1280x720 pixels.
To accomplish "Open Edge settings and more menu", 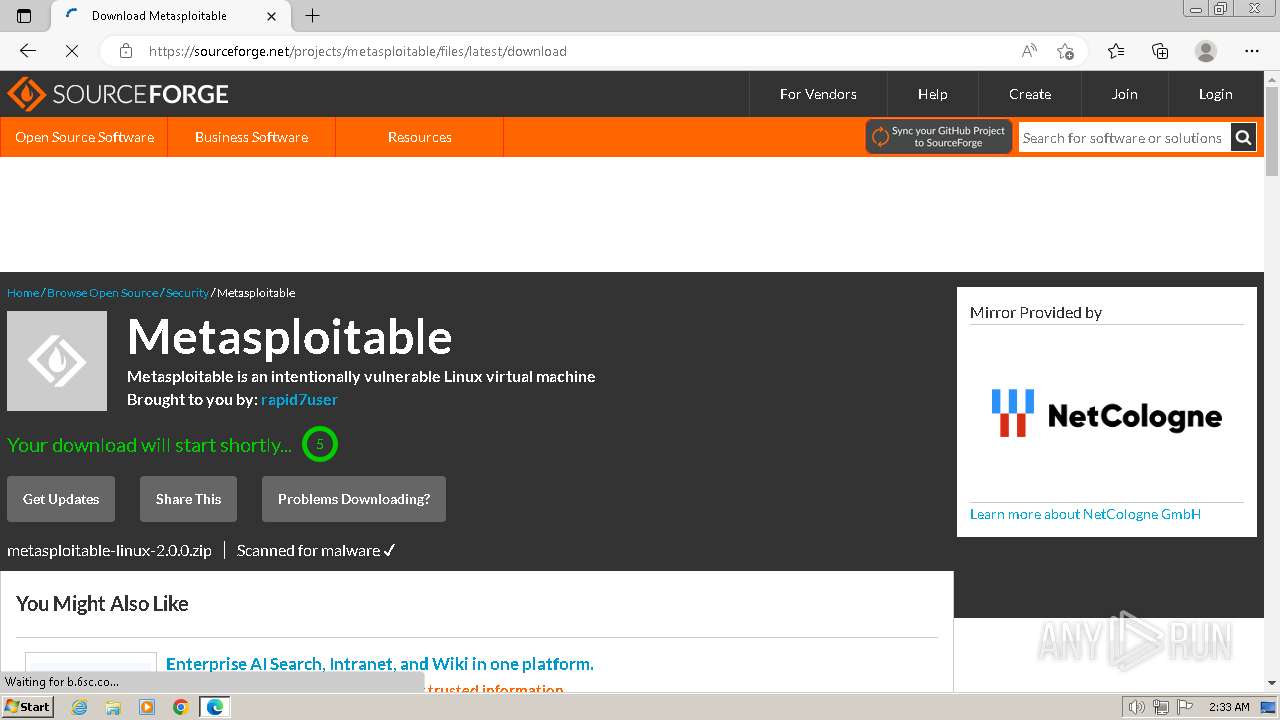I will (x=1252, y=51).
